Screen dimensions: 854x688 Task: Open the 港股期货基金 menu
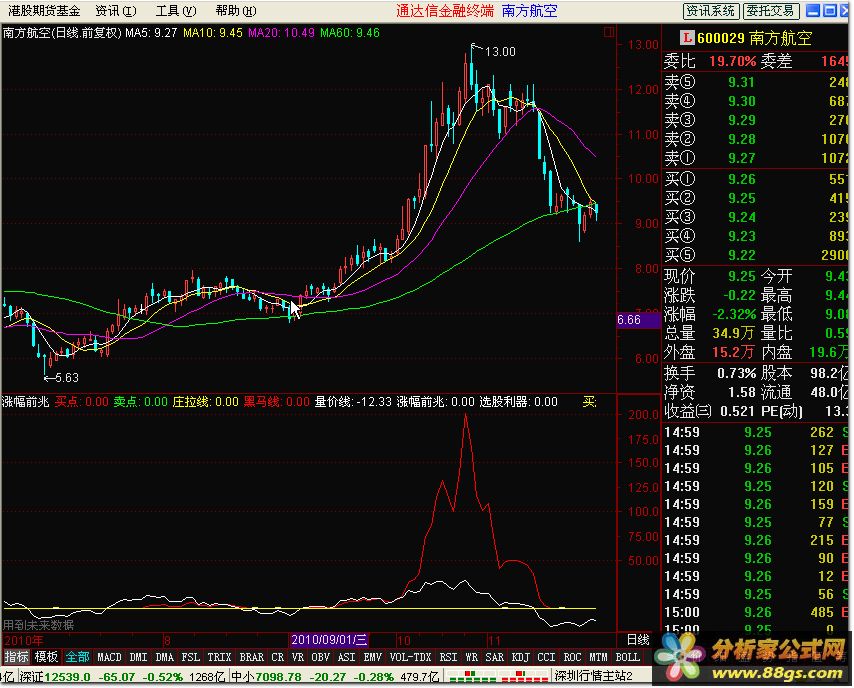[x=44, y=11]
